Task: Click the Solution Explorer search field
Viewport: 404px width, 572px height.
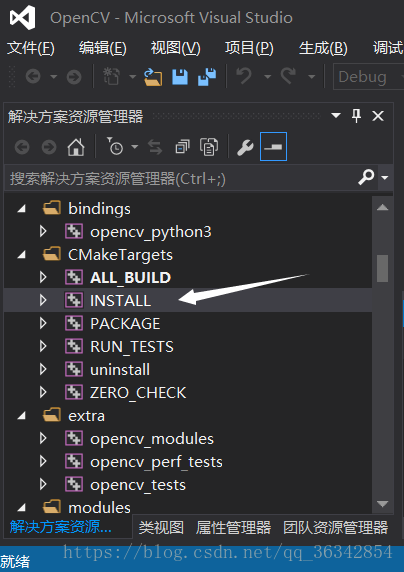Action: [x=181, y=178]
